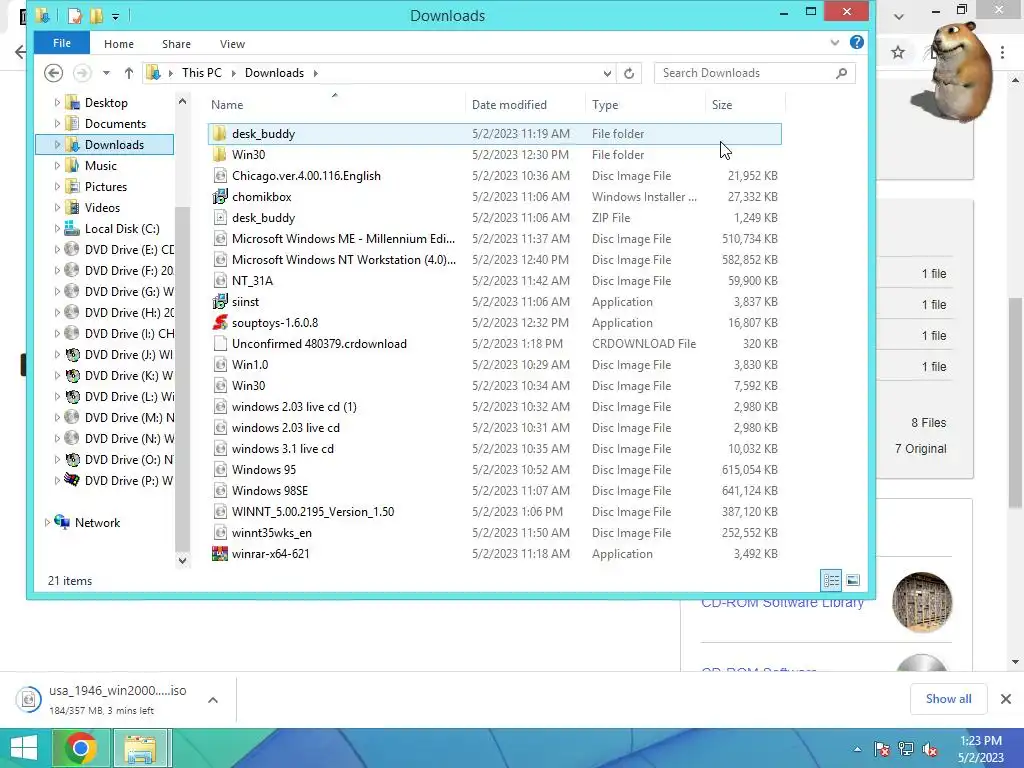Select the siinst application icon

click(220, 302)
